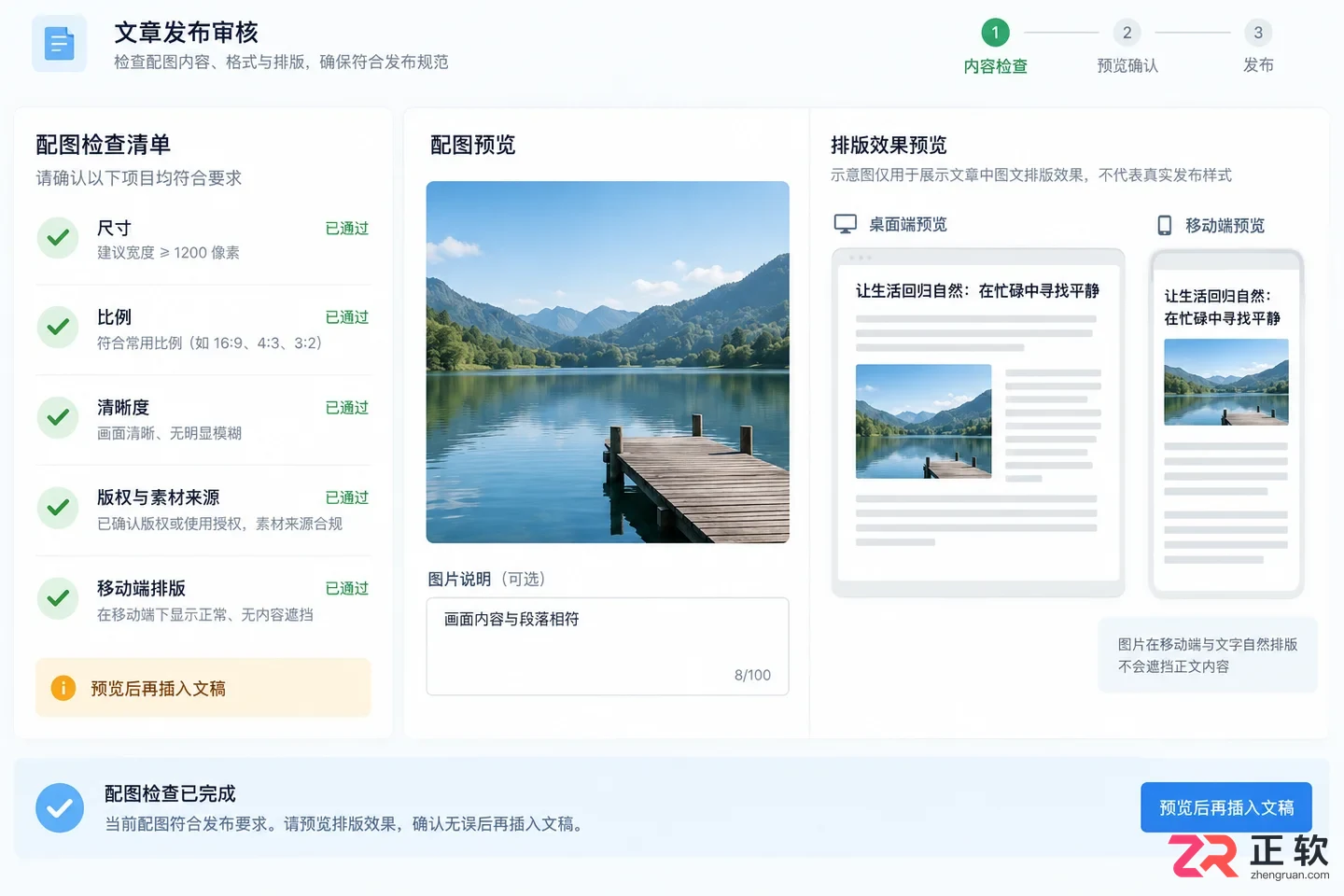
Task: Click the text 建议宽度 ≥ 1200 像素
Action: point(168,253)
